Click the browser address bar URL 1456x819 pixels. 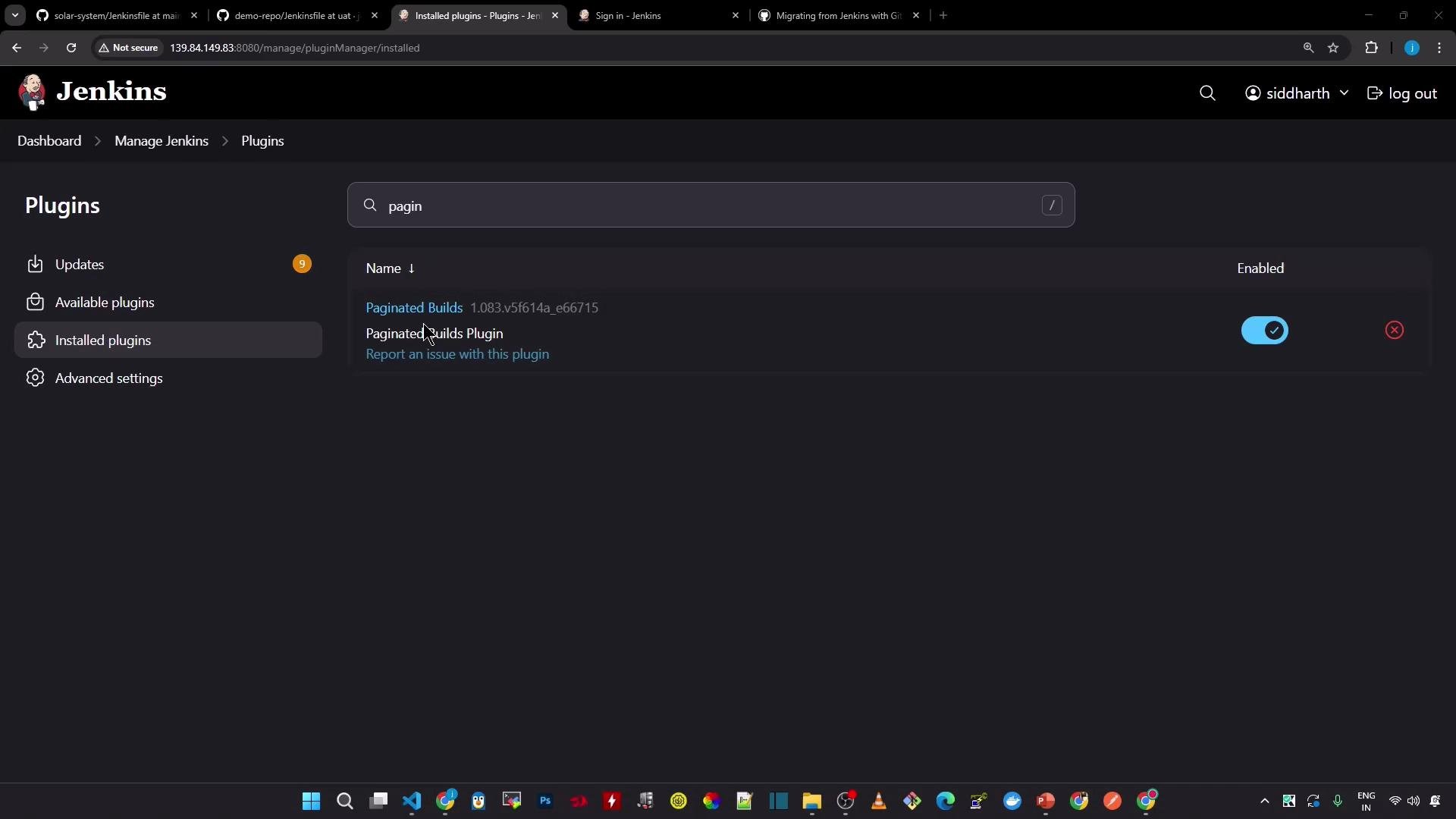294,48
